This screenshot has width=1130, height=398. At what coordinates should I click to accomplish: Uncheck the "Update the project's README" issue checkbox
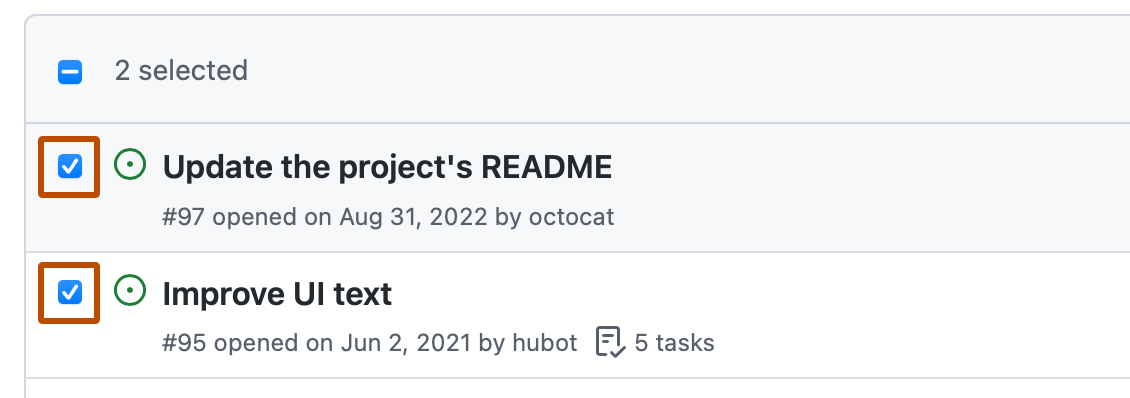click(x=70, y=167)
